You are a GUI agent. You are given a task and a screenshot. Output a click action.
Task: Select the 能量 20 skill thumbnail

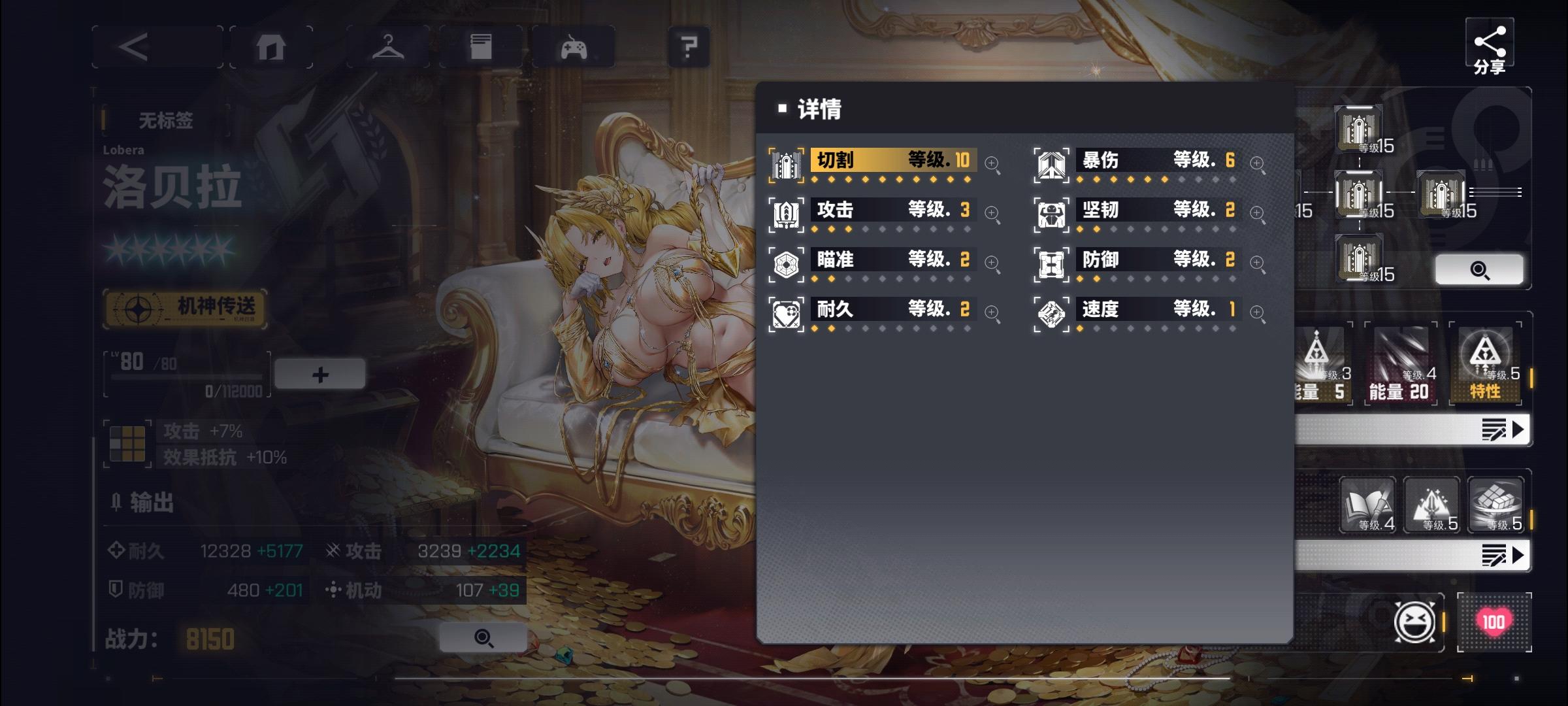tap(1401, 364)
